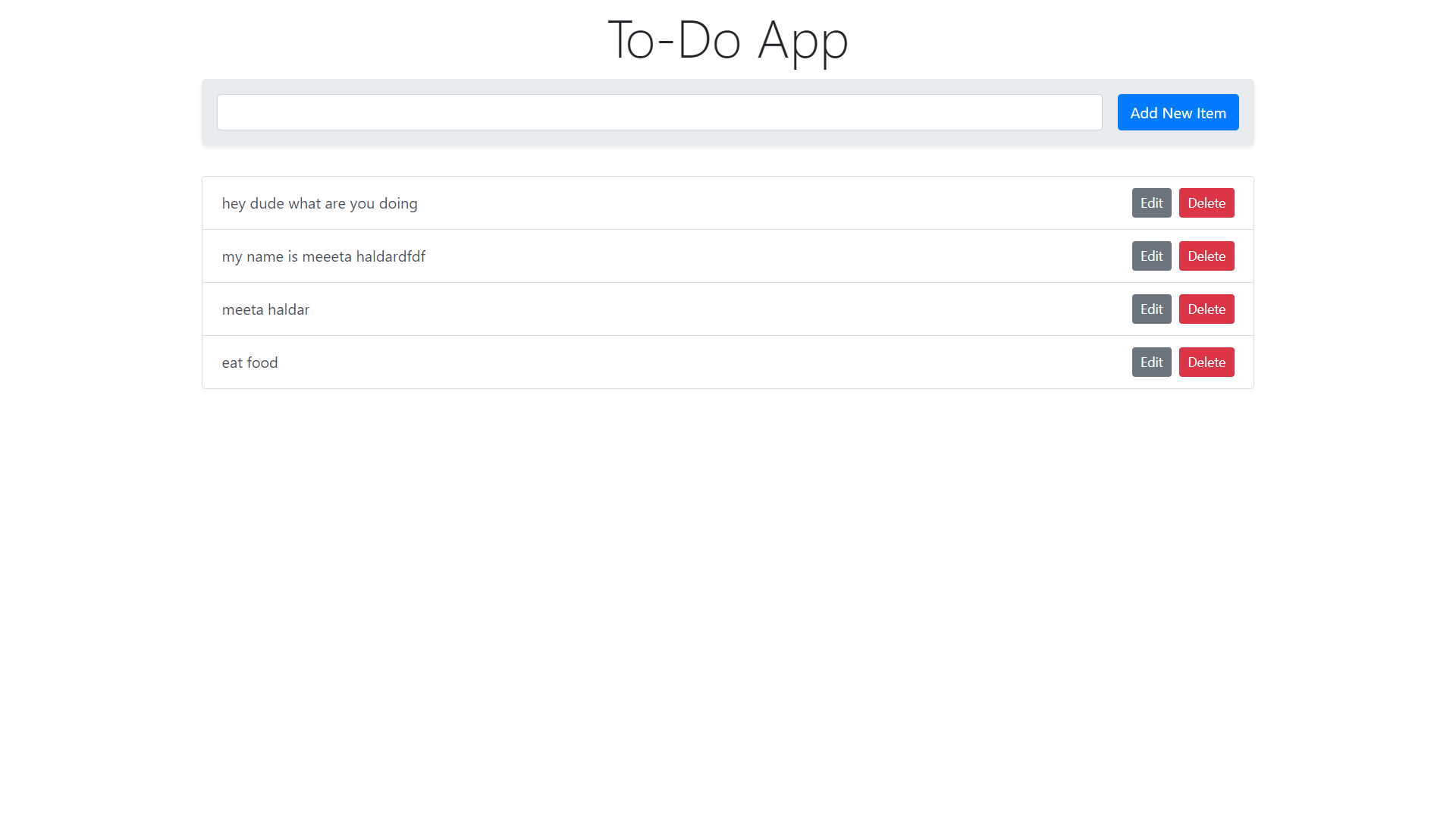Click the 'my name is meeeta haldardfdf' text
The width and height of the screenshot is (1456, 819).
point(323,256)
